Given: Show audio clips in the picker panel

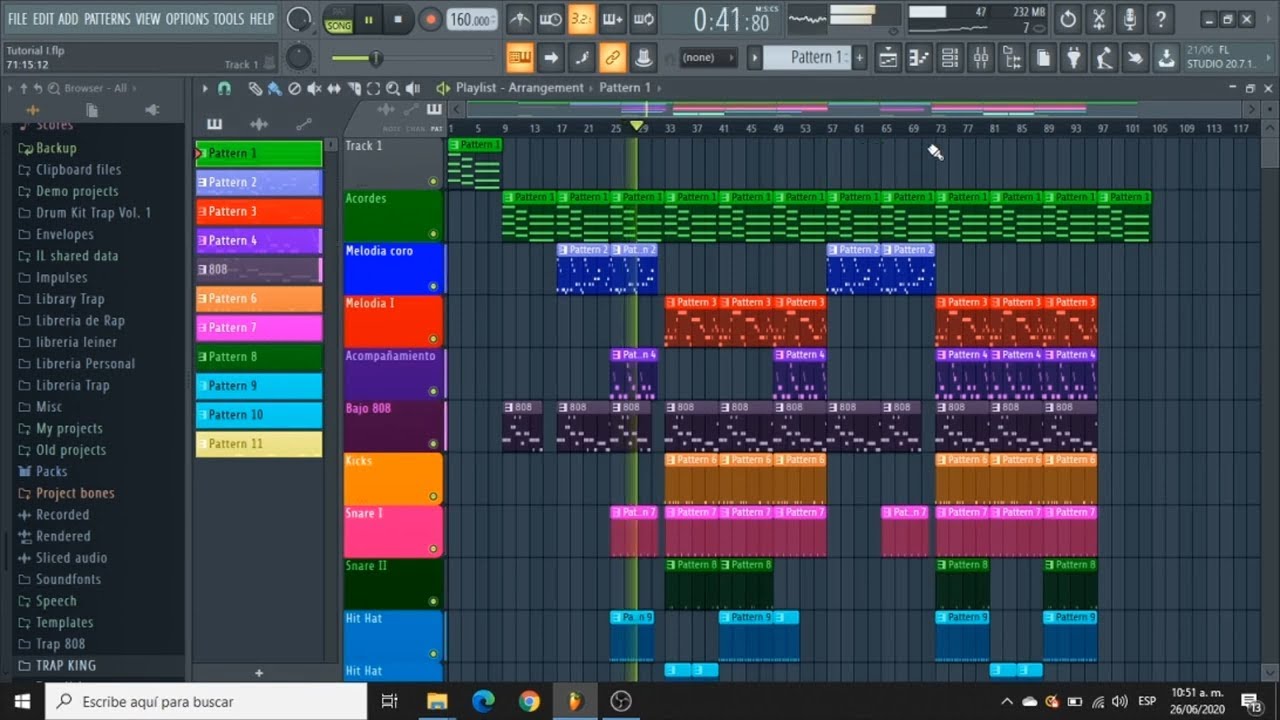Looking at the screenshot, I should [x=259, y=124].
